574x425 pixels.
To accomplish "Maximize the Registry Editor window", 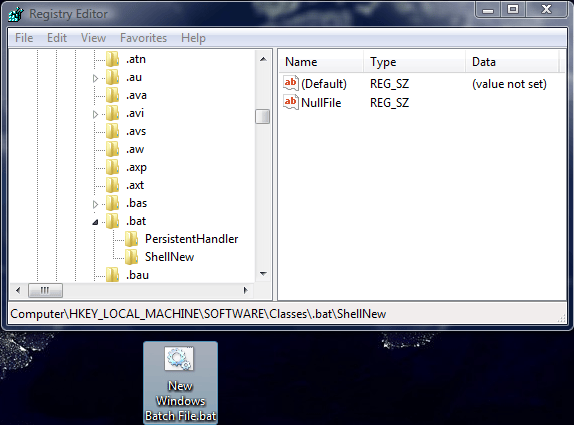I will 513,9.
